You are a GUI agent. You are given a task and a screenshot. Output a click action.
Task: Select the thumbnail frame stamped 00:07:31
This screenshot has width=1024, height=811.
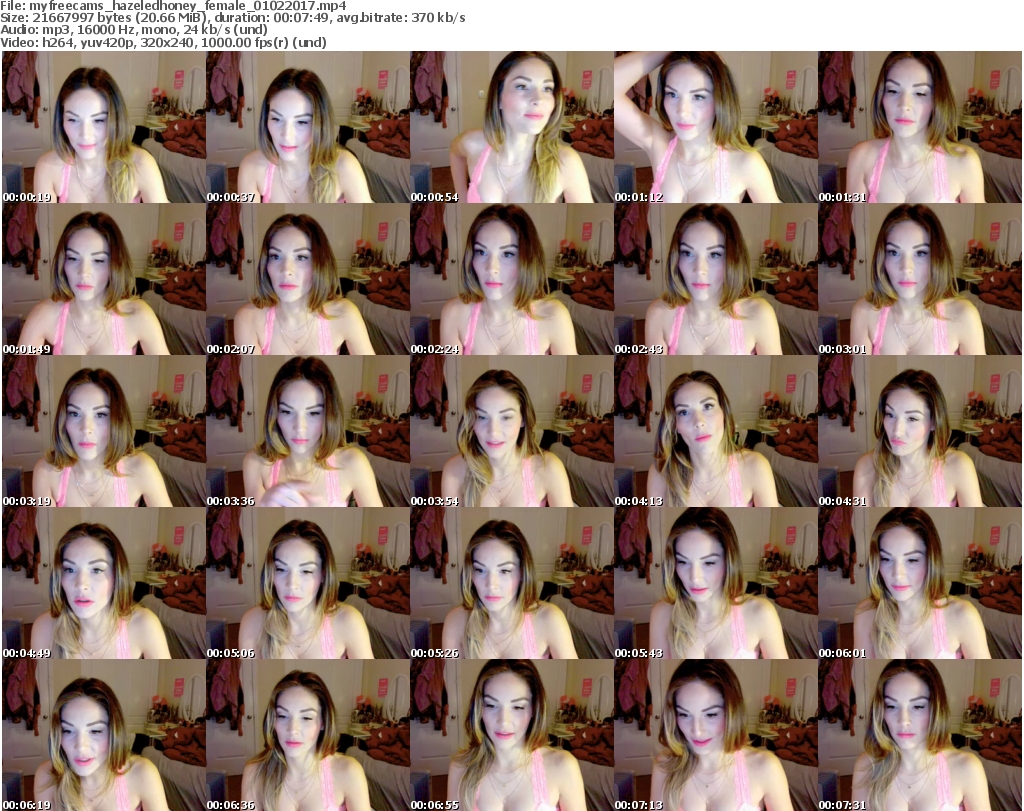tap(920, 735)
